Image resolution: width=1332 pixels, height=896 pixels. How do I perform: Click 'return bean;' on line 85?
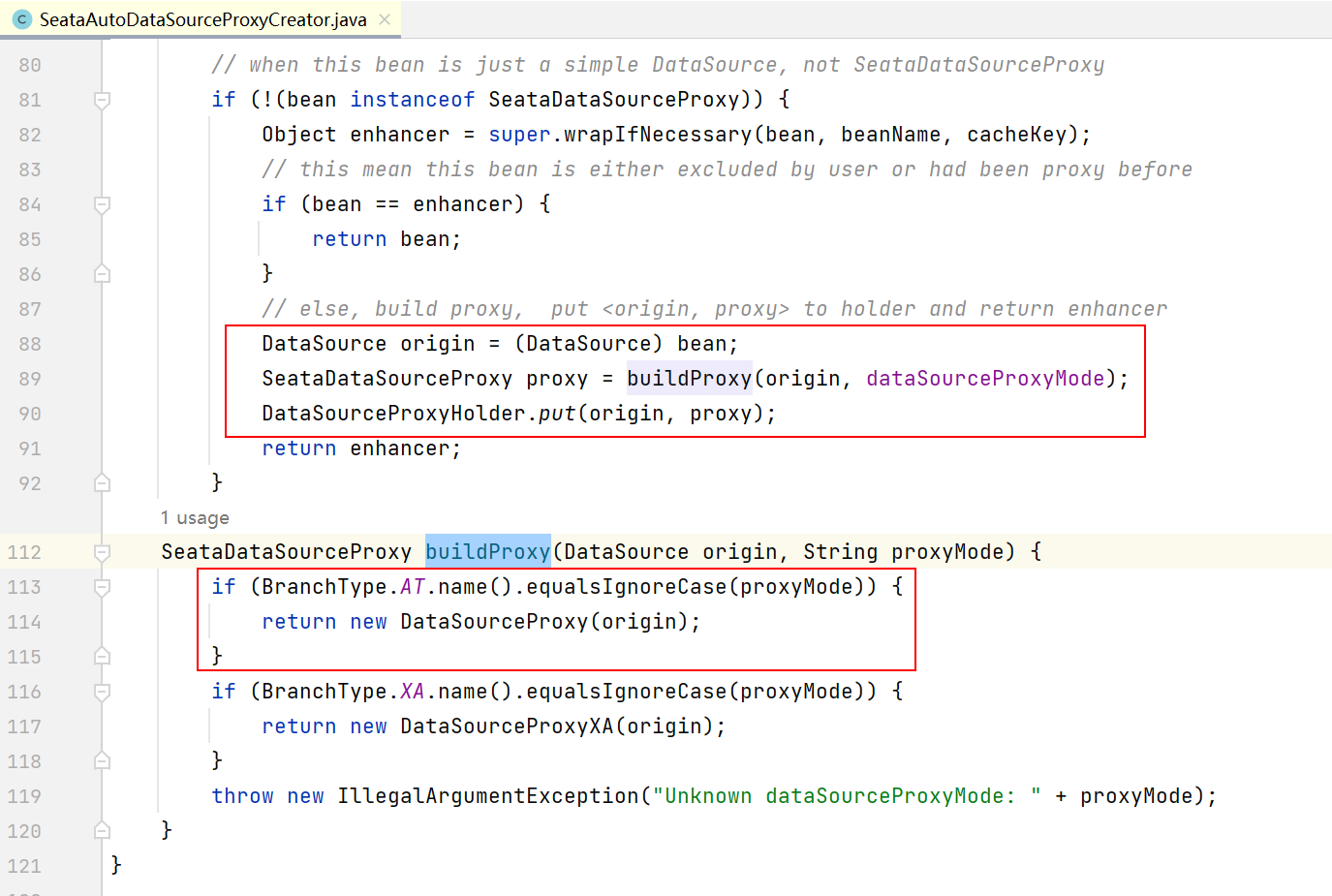[x=387, y=239]
